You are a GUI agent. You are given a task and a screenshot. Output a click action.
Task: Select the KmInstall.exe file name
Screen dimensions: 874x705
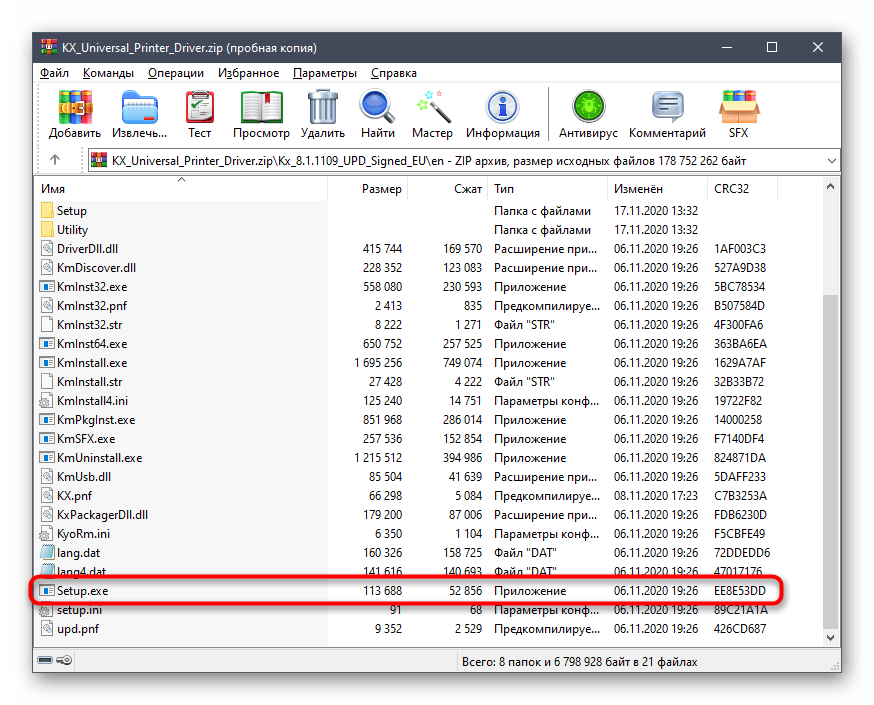(92, 363)
